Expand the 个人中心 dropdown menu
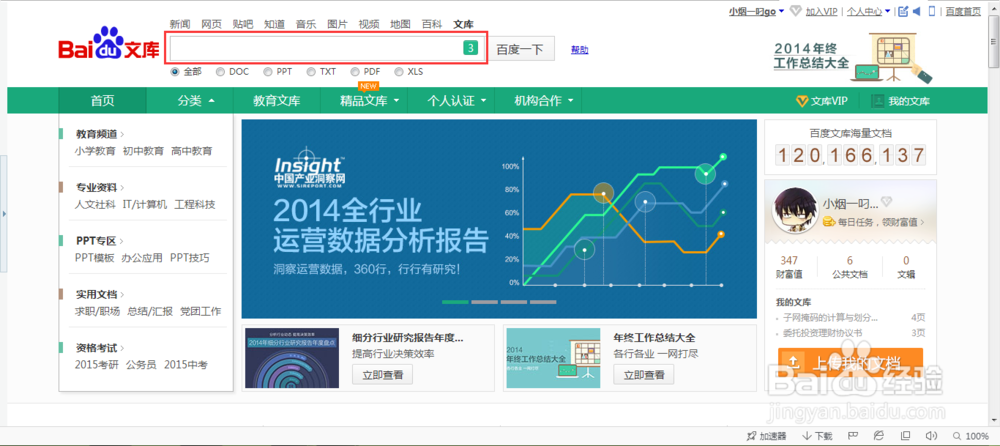The width and height of the screenshot is (1000, 446). 887,11
